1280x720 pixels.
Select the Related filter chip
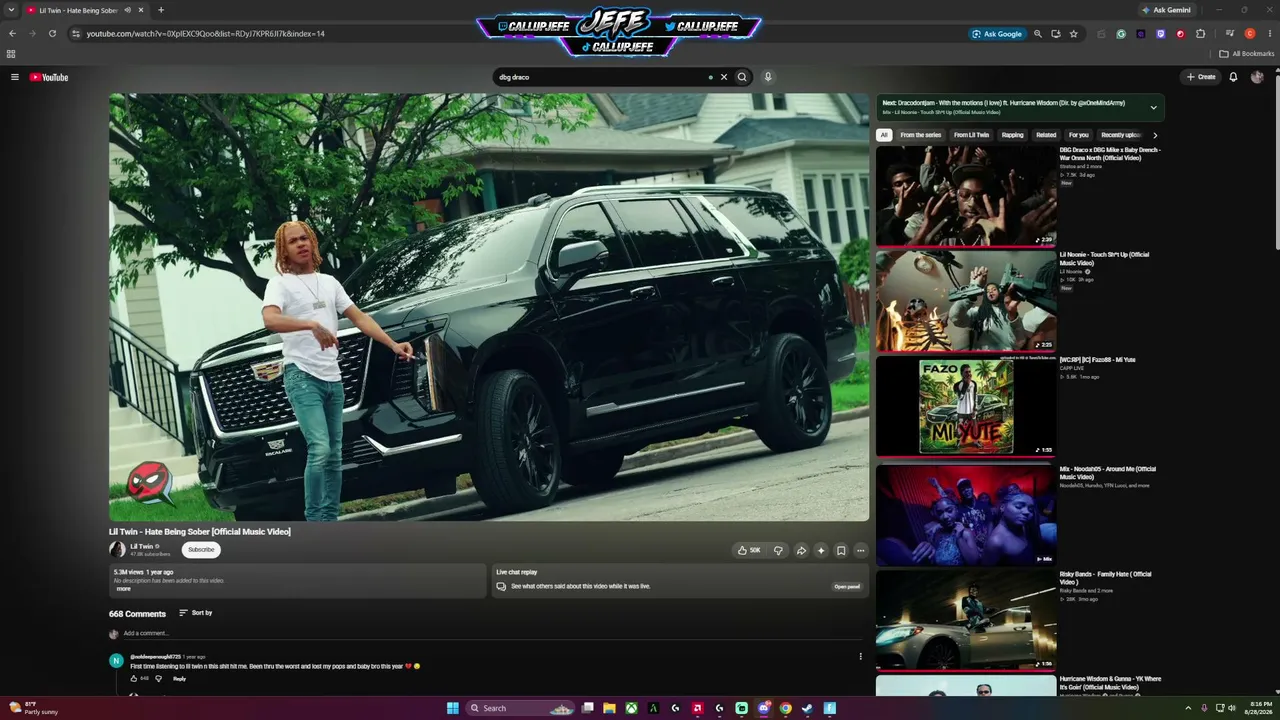click(x=1046, y=135)
